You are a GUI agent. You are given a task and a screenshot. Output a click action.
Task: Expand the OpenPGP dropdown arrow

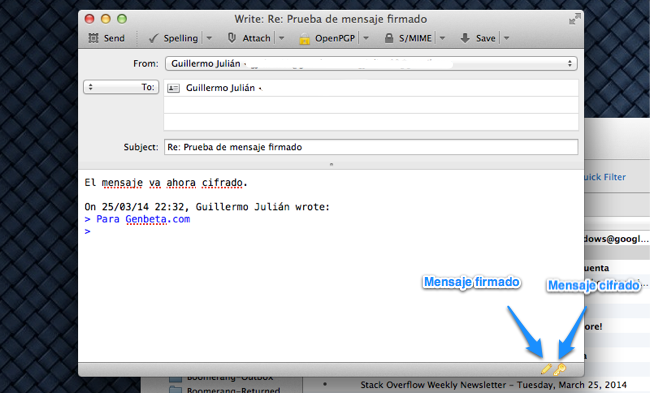click(366, 38)
